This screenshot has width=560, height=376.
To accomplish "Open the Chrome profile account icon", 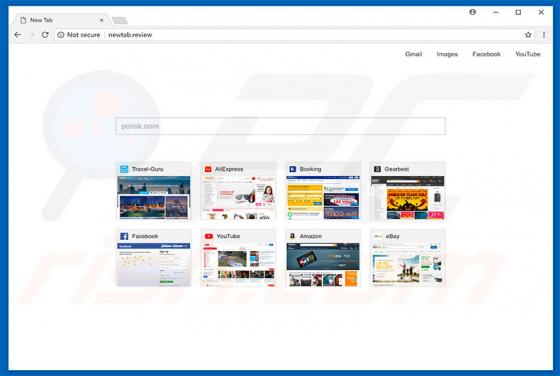I will 472,12.
